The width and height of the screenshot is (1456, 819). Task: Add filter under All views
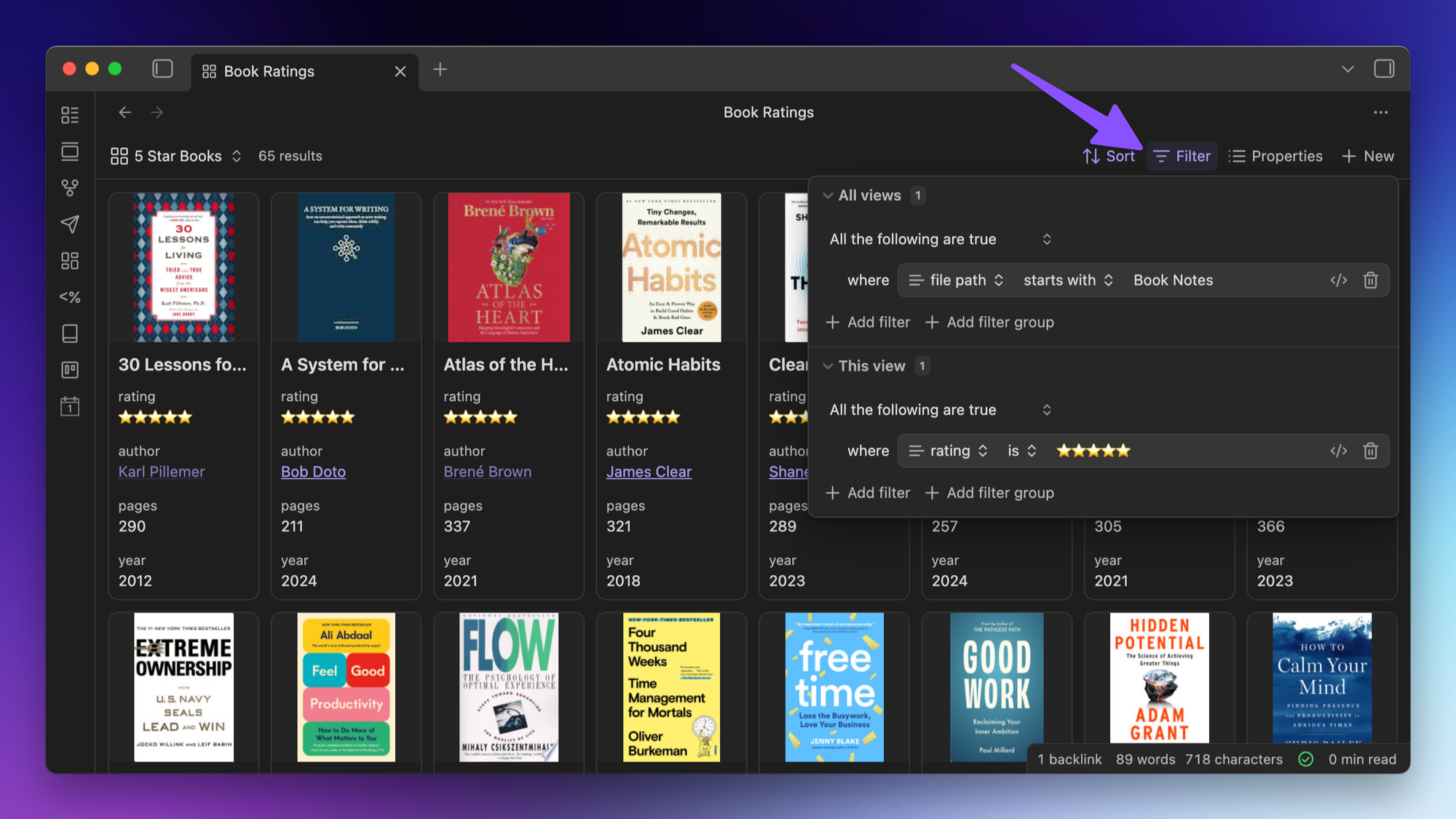868,322
